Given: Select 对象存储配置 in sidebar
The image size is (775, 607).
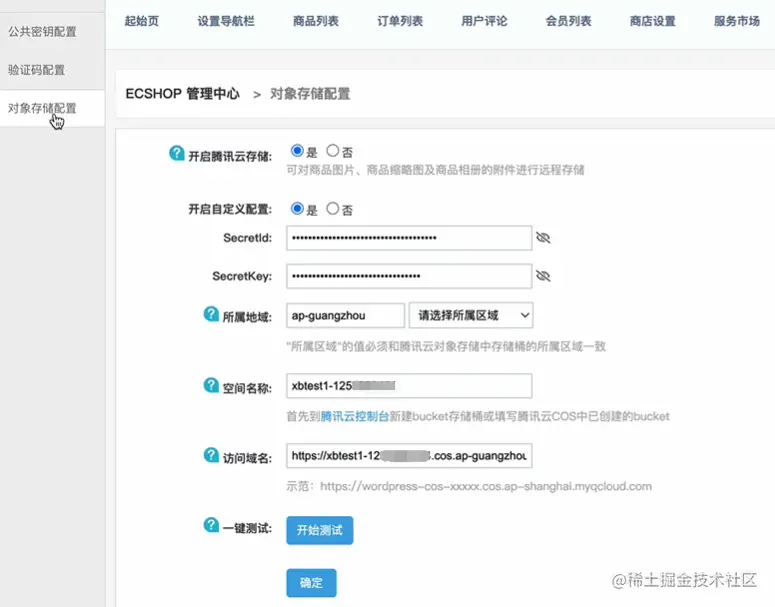Looking at the screenshot, I should pyautogui.click(x=52, y=108).
